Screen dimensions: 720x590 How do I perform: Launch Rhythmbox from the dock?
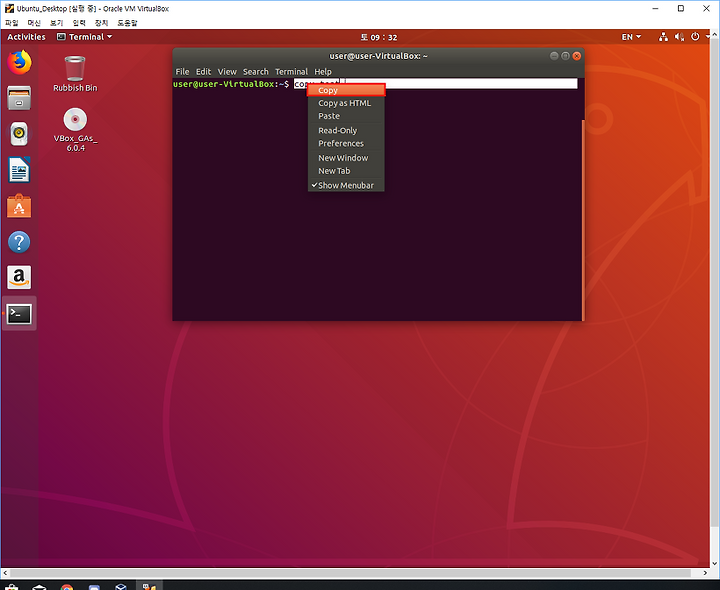click(19, 134)
